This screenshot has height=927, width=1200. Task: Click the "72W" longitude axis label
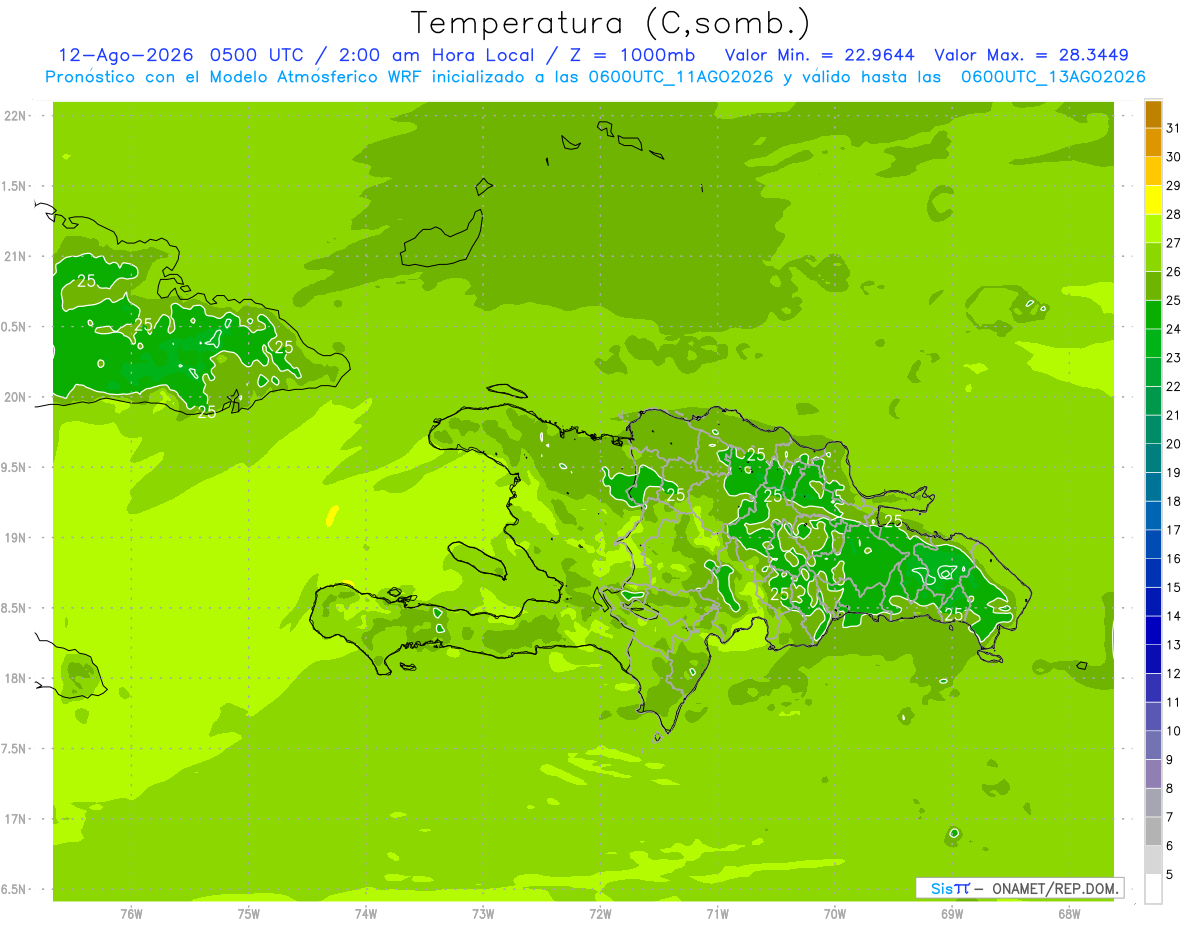click(x=600, y=913)
